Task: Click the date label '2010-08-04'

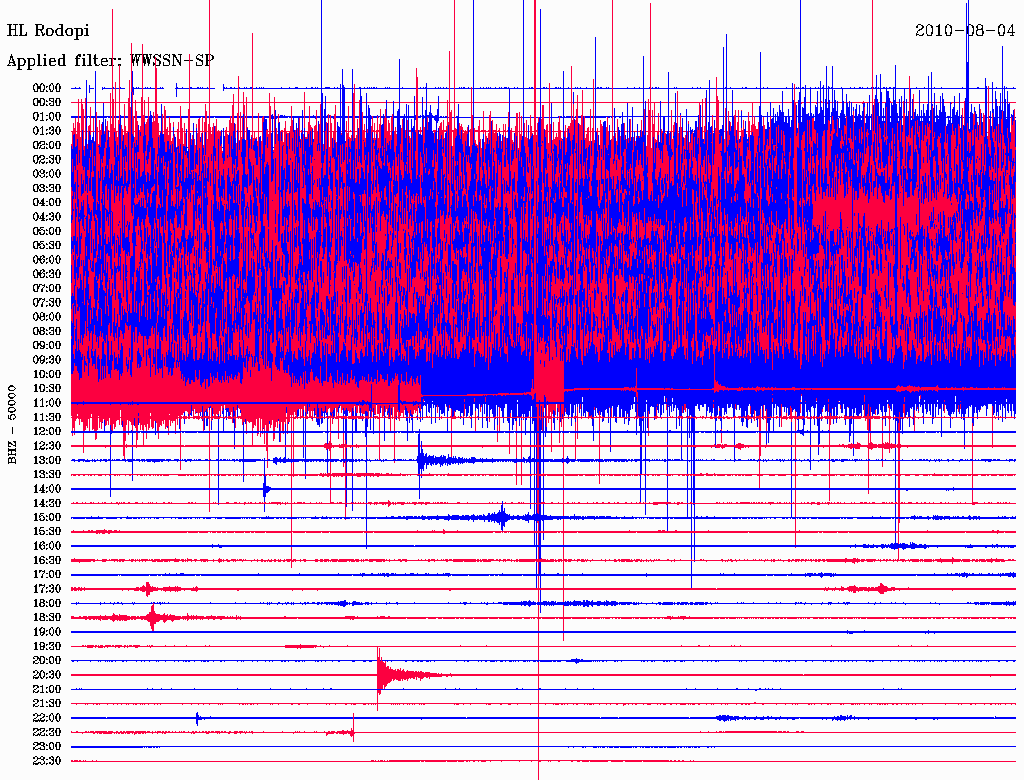Action: (x=965, y=31)
